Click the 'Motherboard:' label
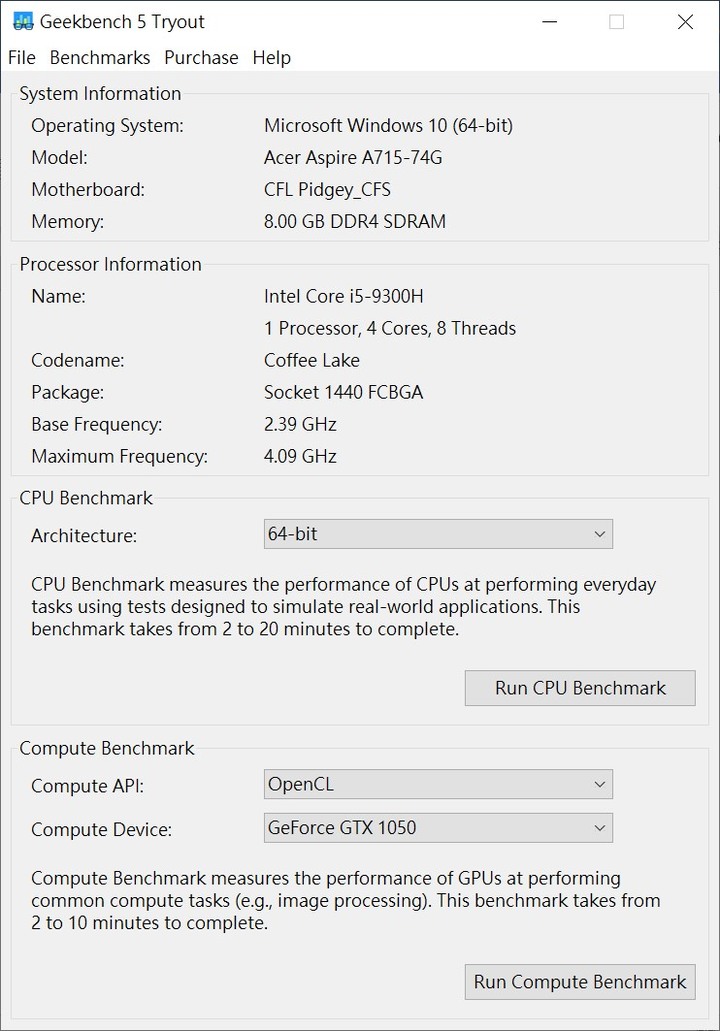The width and height of the screenshot is (720, 1031). tap(88, 190)
